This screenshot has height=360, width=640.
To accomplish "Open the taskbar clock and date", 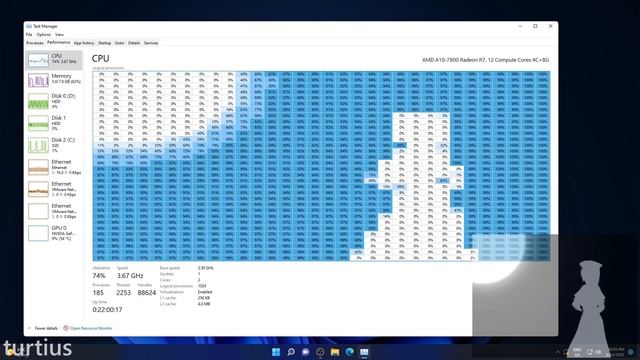I will [x=616, y=352].
